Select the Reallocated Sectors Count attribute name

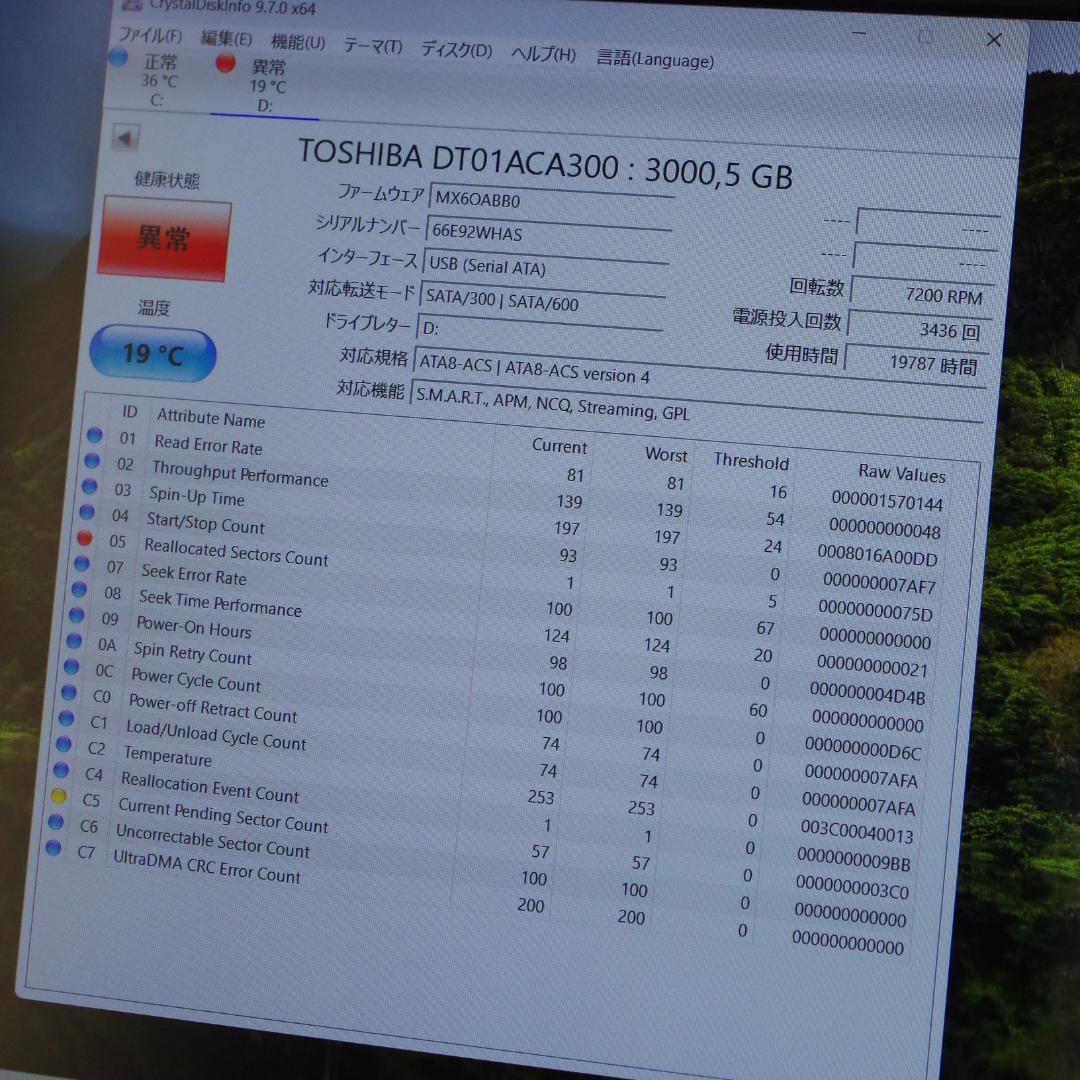pyautogui.click(x=236, y=552)
